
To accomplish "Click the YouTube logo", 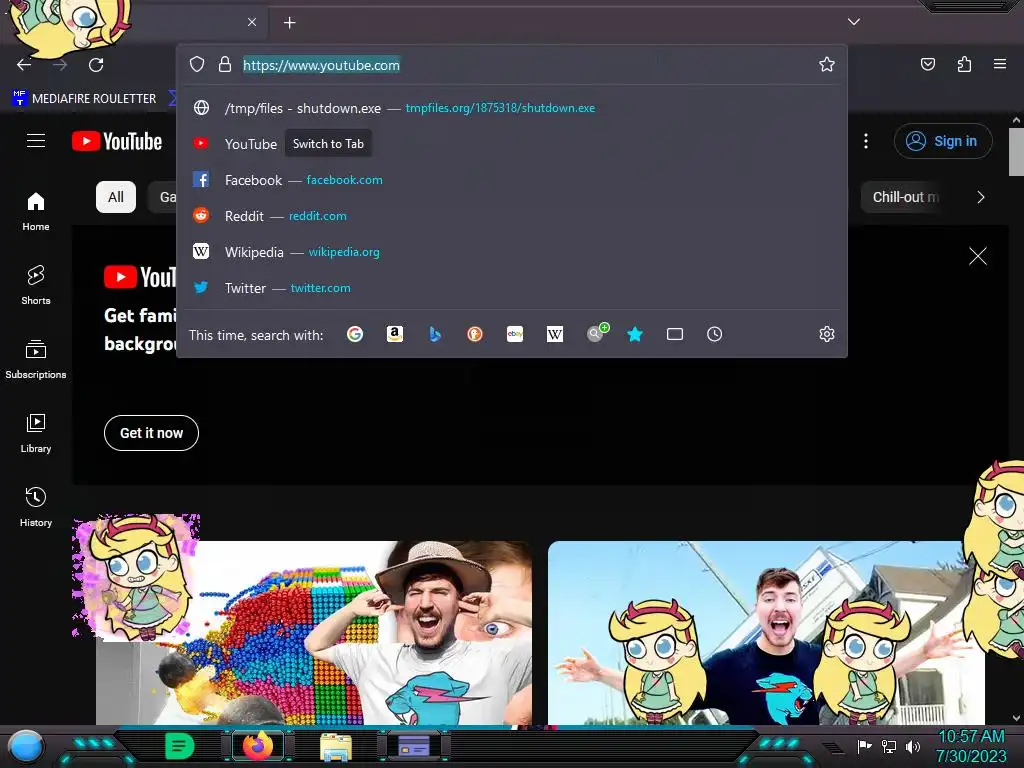I will (x=117, y=141).
